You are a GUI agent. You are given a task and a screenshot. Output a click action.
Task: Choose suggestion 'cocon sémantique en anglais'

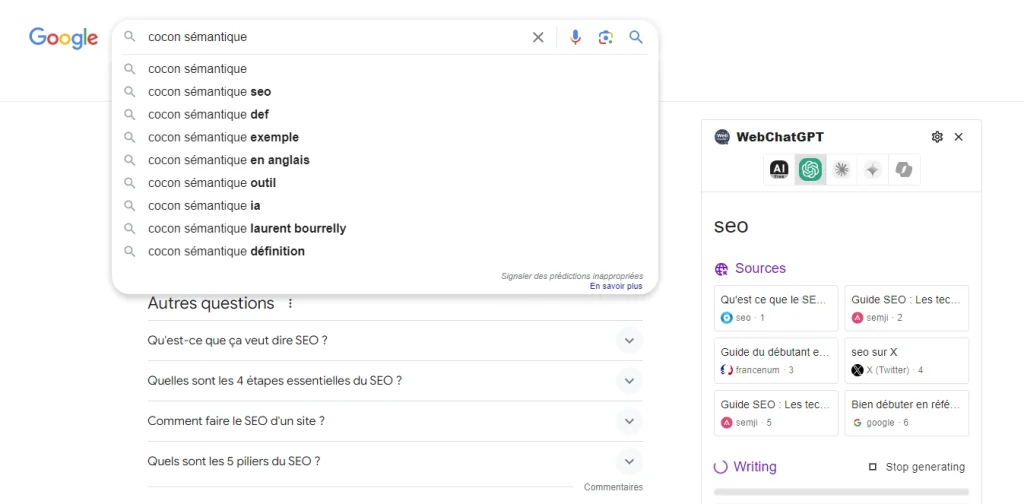385,160
